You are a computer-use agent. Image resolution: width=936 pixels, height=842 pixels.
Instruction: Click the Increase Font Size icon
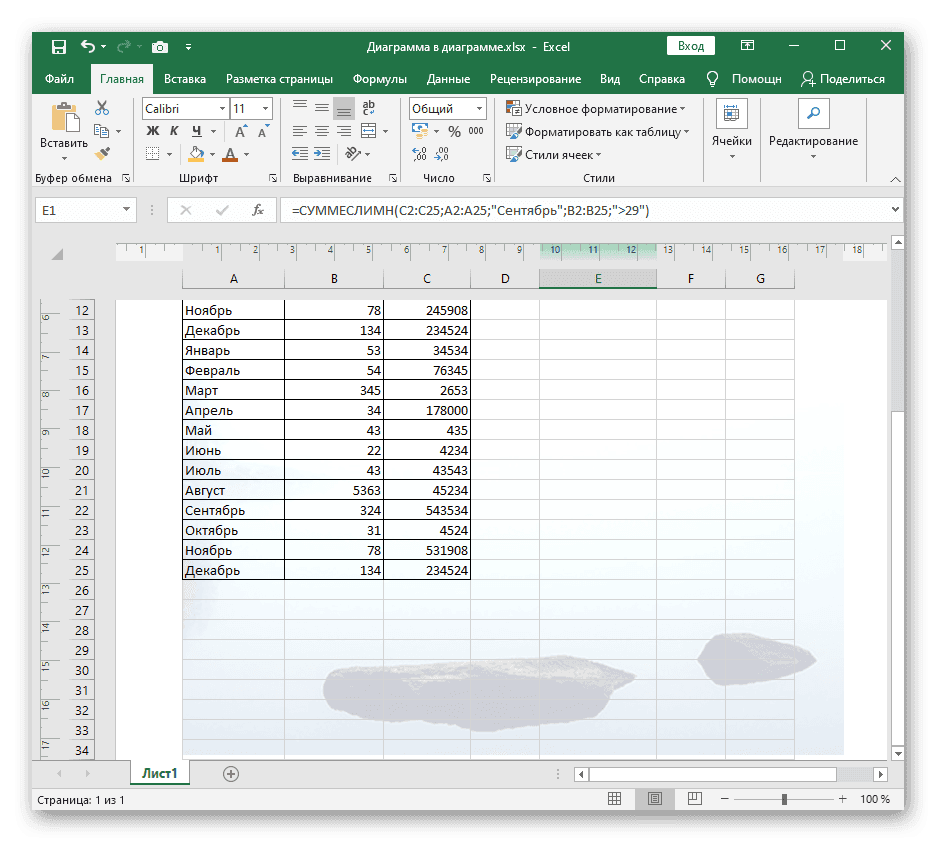(241, 131)
